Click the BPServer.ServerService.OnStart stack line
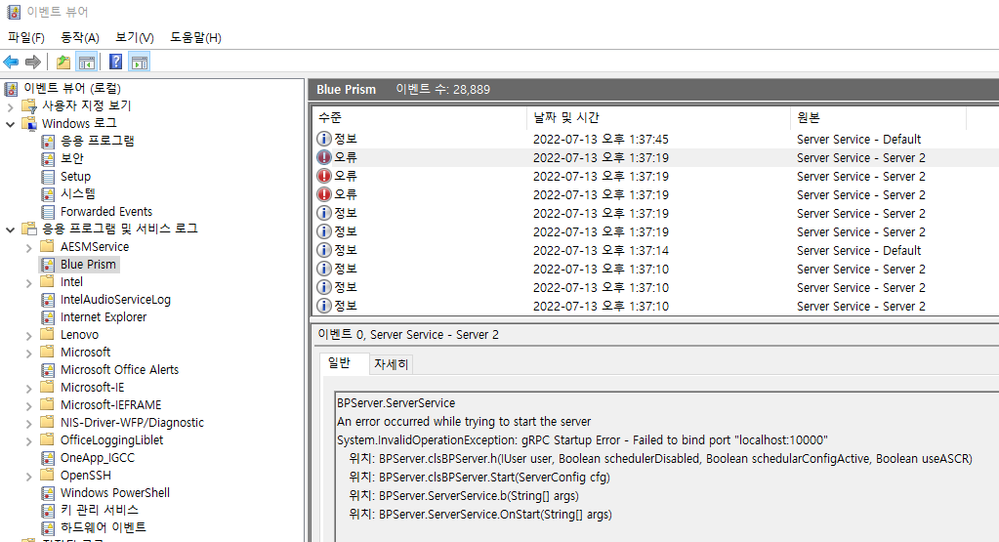 (x=480, y=514)
